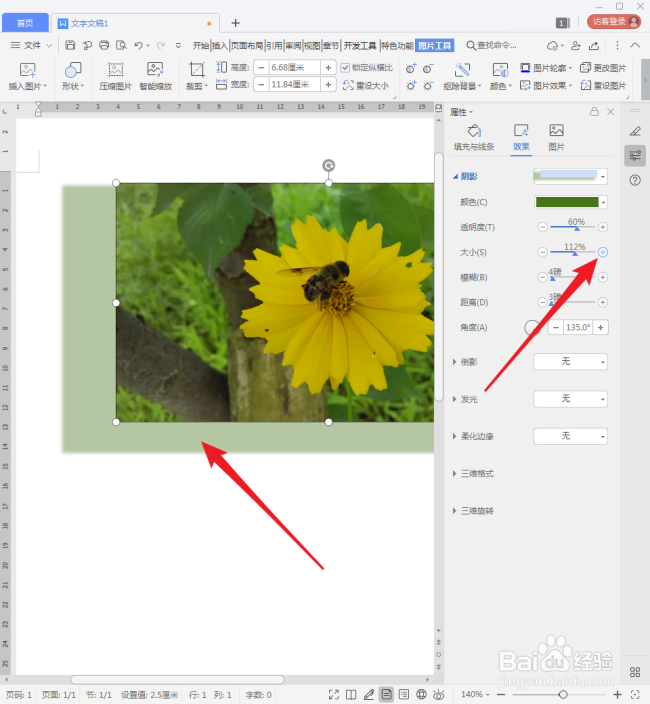Switch to the Effects tab in Properties panel
Viewport: 650px width, 704px height.
coord(521,137)
